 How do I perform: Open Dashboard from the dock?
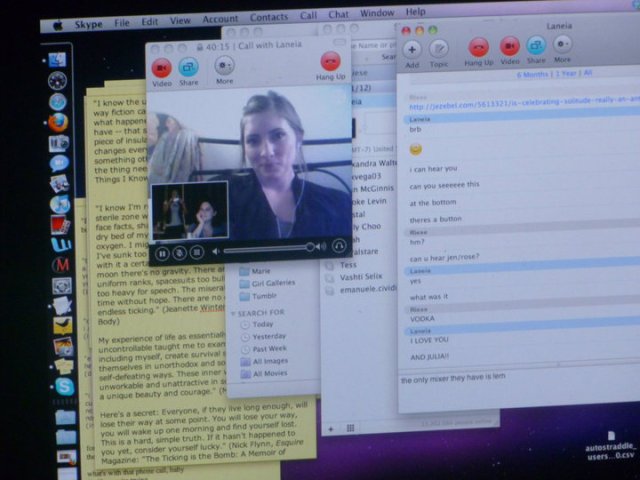(x=57, y=80)
